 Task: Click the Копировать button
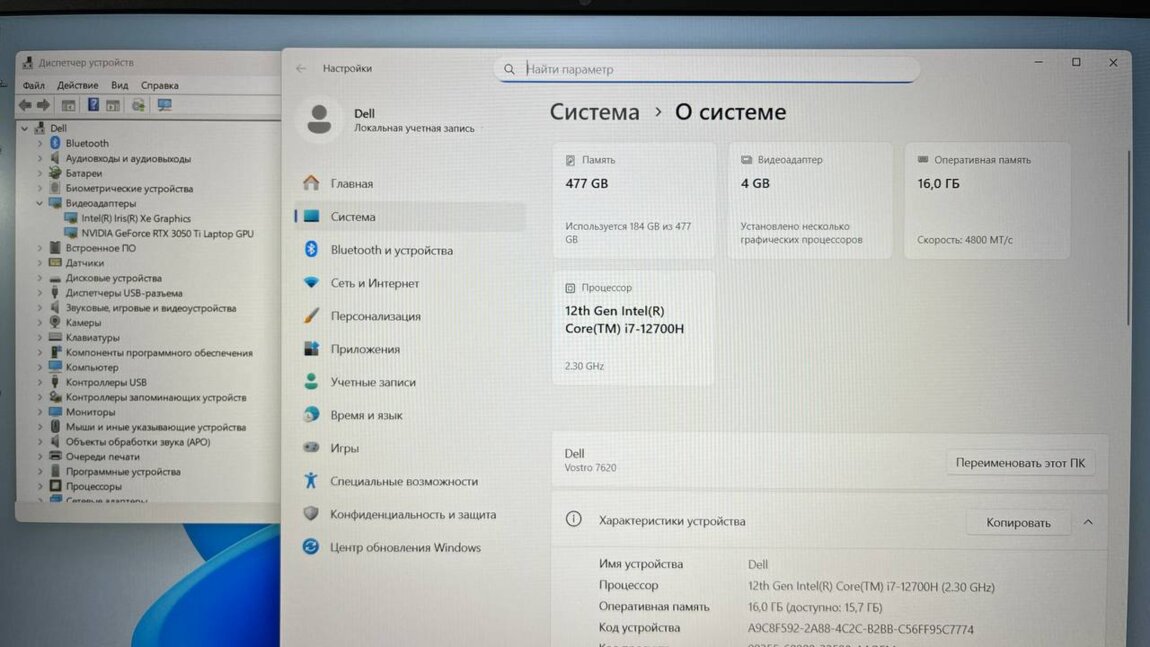pos(1018,522)
